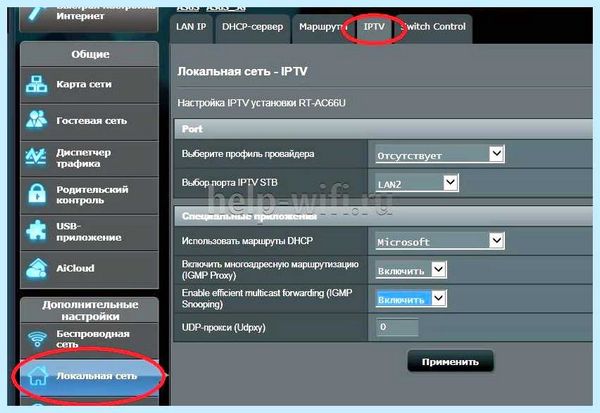Screen dimensions: 600x413
Task: Click the UDP proxy (Udpxy) input field
Action: [397, 327]
